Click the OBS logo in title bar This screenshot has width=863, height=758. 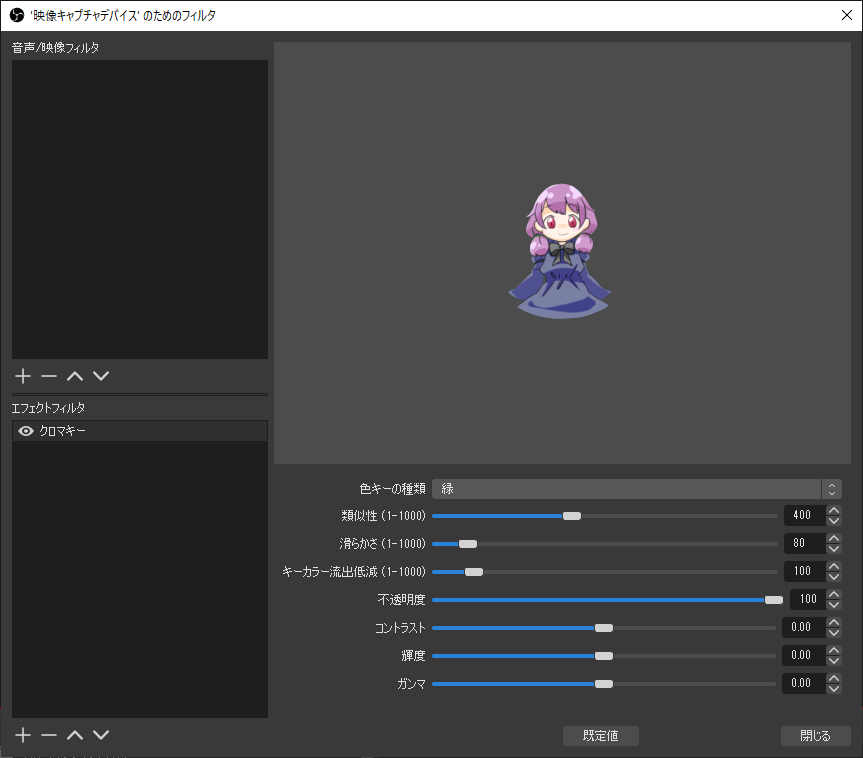pos(17,15)
